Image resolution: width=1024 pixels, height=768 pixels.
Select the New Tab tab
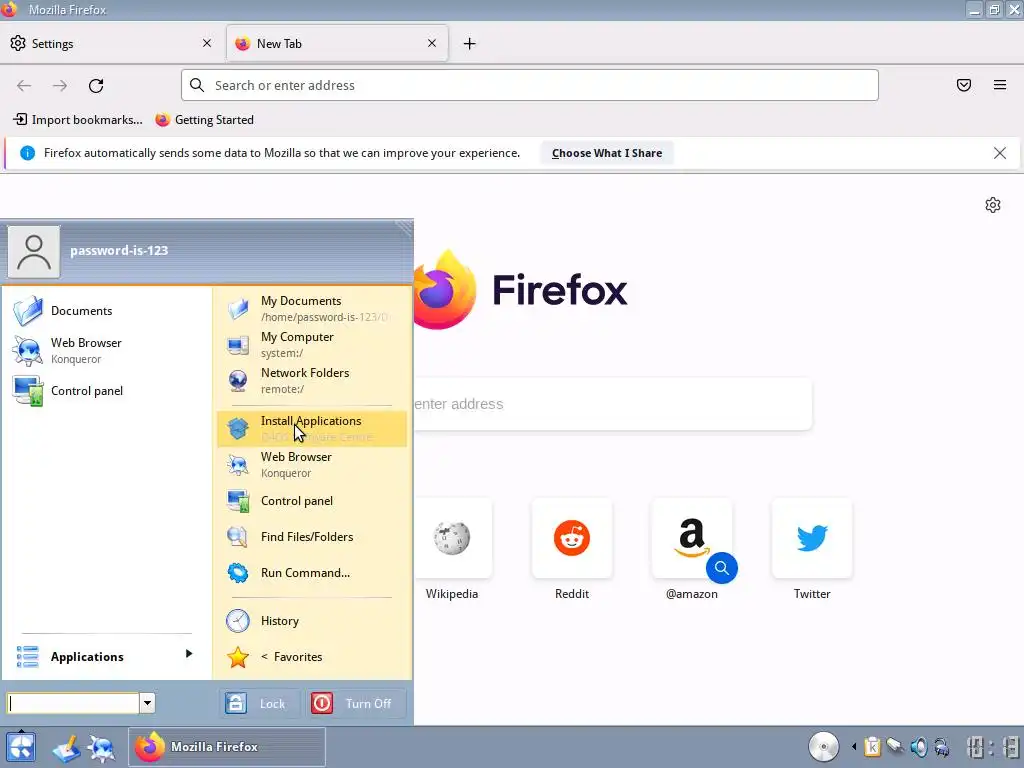[337, 44]
